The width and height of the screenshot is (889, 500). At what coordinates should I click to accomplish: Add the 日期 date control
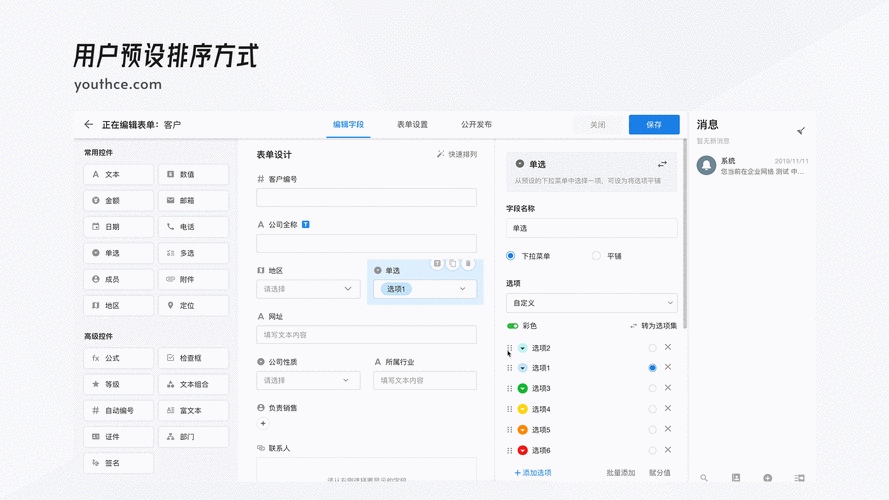tap(118, 227)
